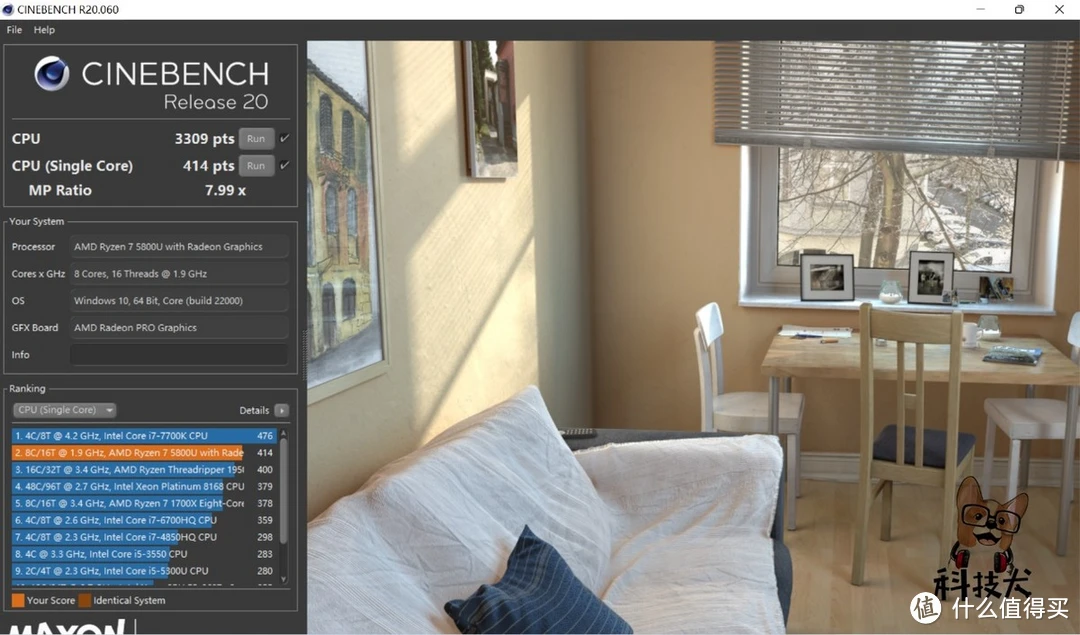Click the 414 pts single core score
The width and height of the screenshot is (1080, 635).
[209, 165]
